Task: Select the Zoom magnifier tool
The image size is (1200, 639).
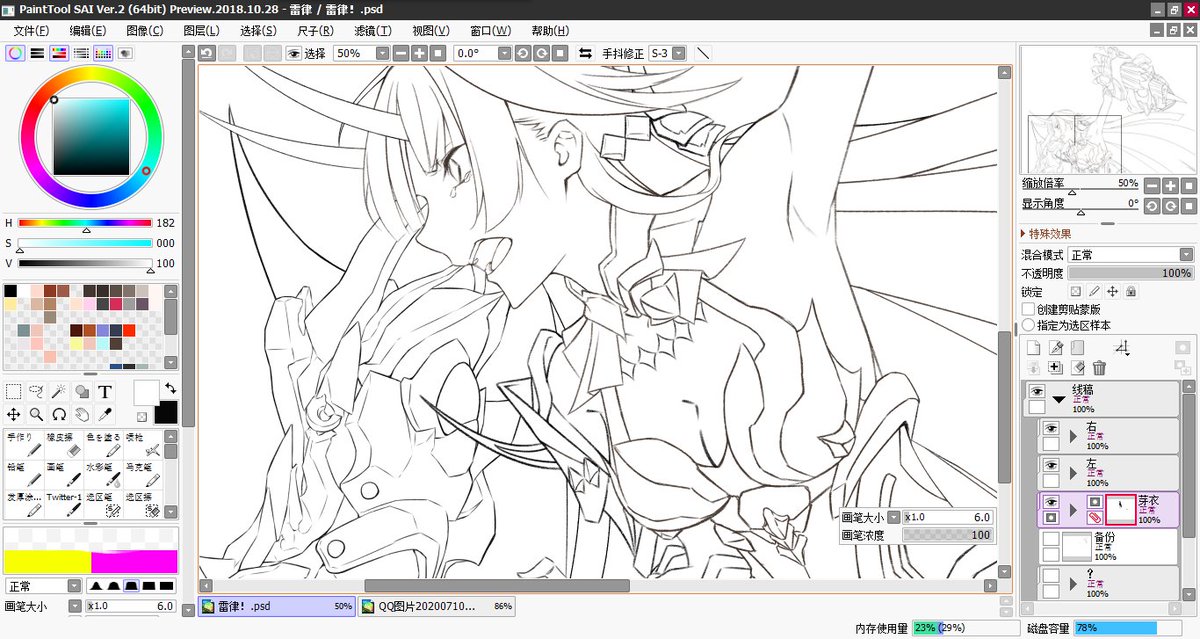Action: coord(36,414)
